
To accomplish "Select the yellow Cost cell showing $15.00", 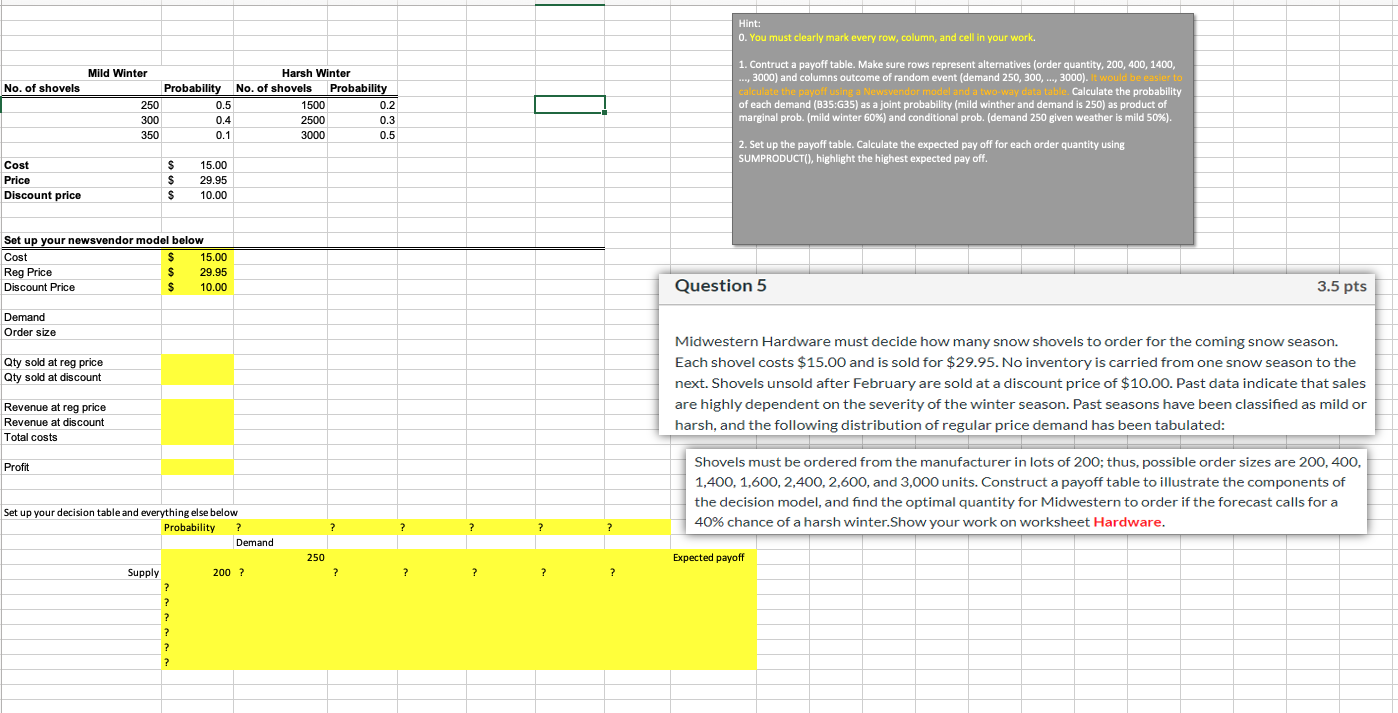I will 197,257.
